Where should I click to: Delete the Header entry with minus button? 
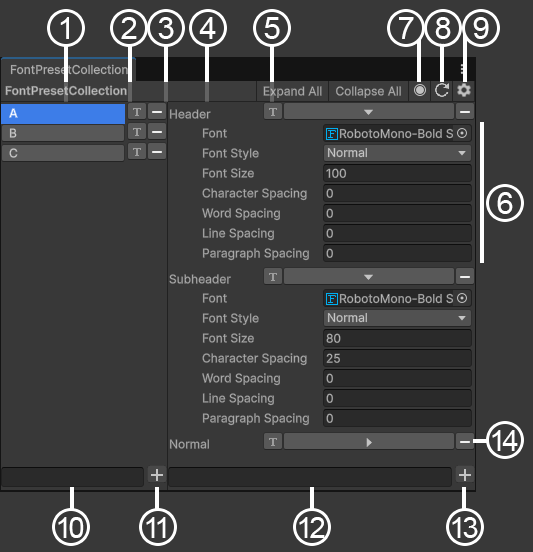point(465,112)
